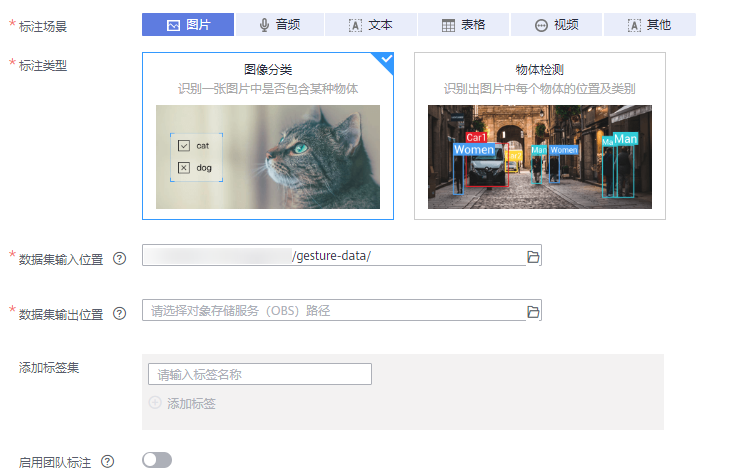Show help for 数据集输出位置
The width and height of the screenshot is (745, 475).
pos(120,314)
